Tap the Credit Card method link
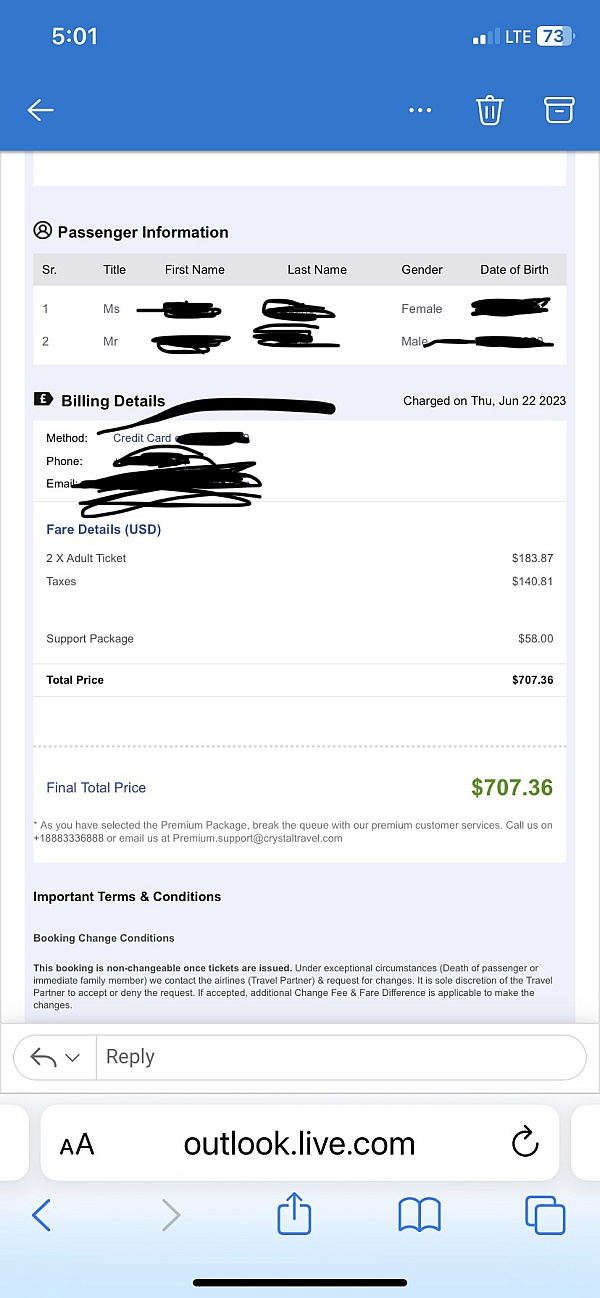Image resolution: width=600 pixels, height=1298 pixels. point(141,438)
